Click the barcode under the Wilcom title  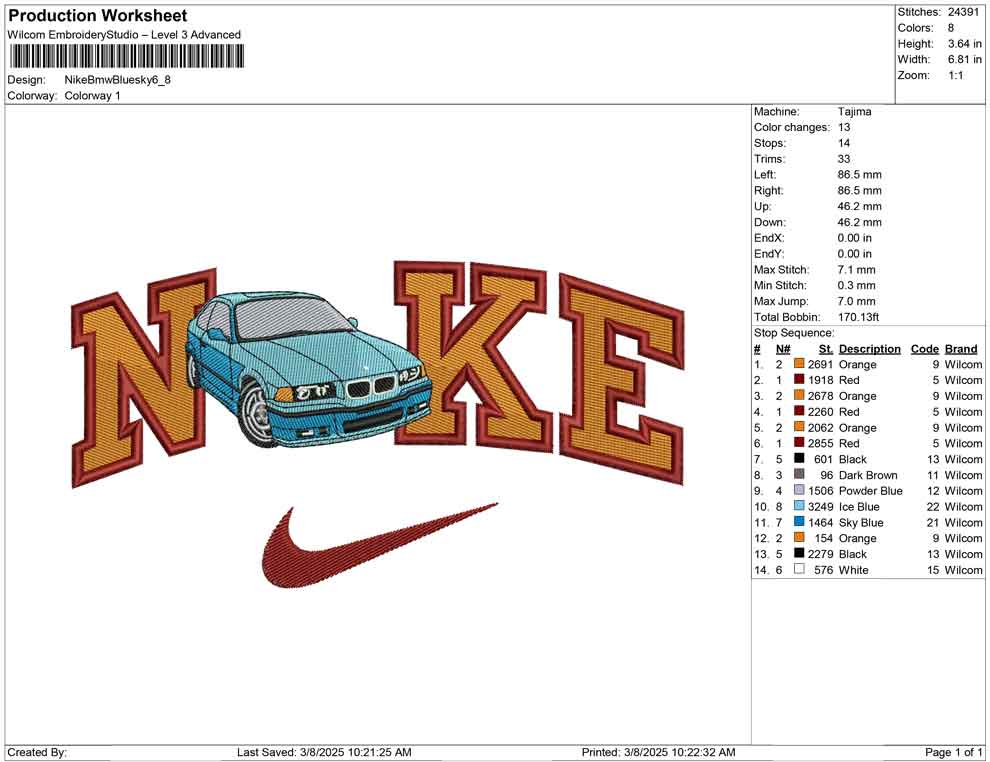[x=126, y=57]
